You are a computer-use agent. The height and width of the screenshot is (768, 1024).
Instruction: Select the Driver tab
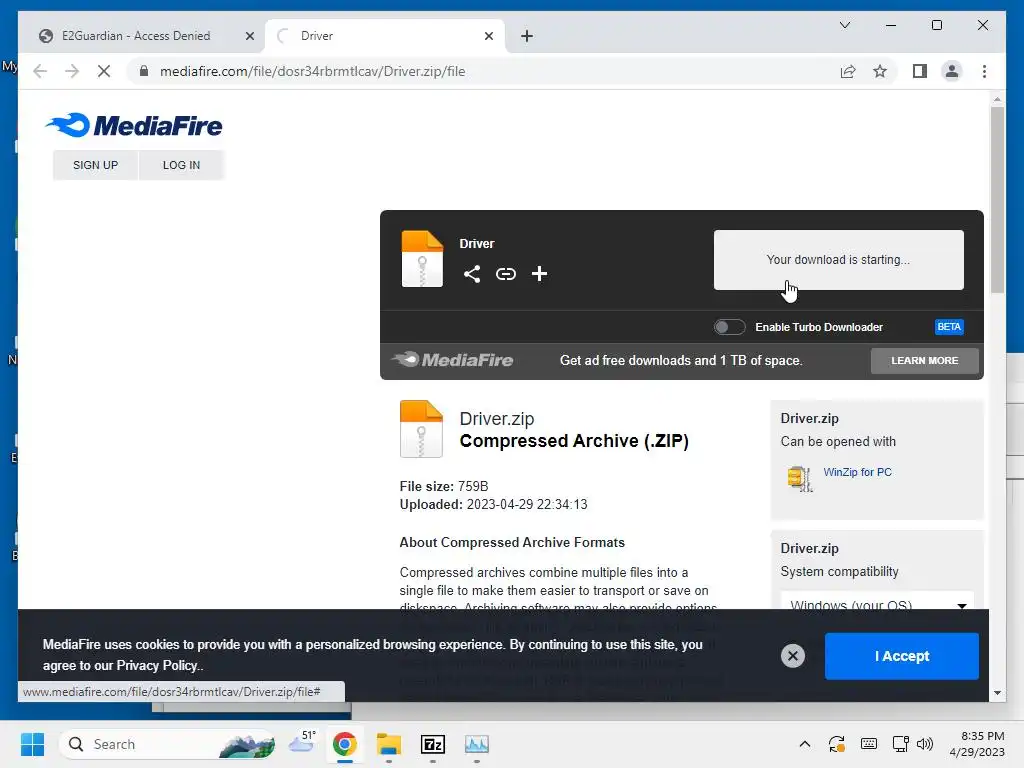385,36
